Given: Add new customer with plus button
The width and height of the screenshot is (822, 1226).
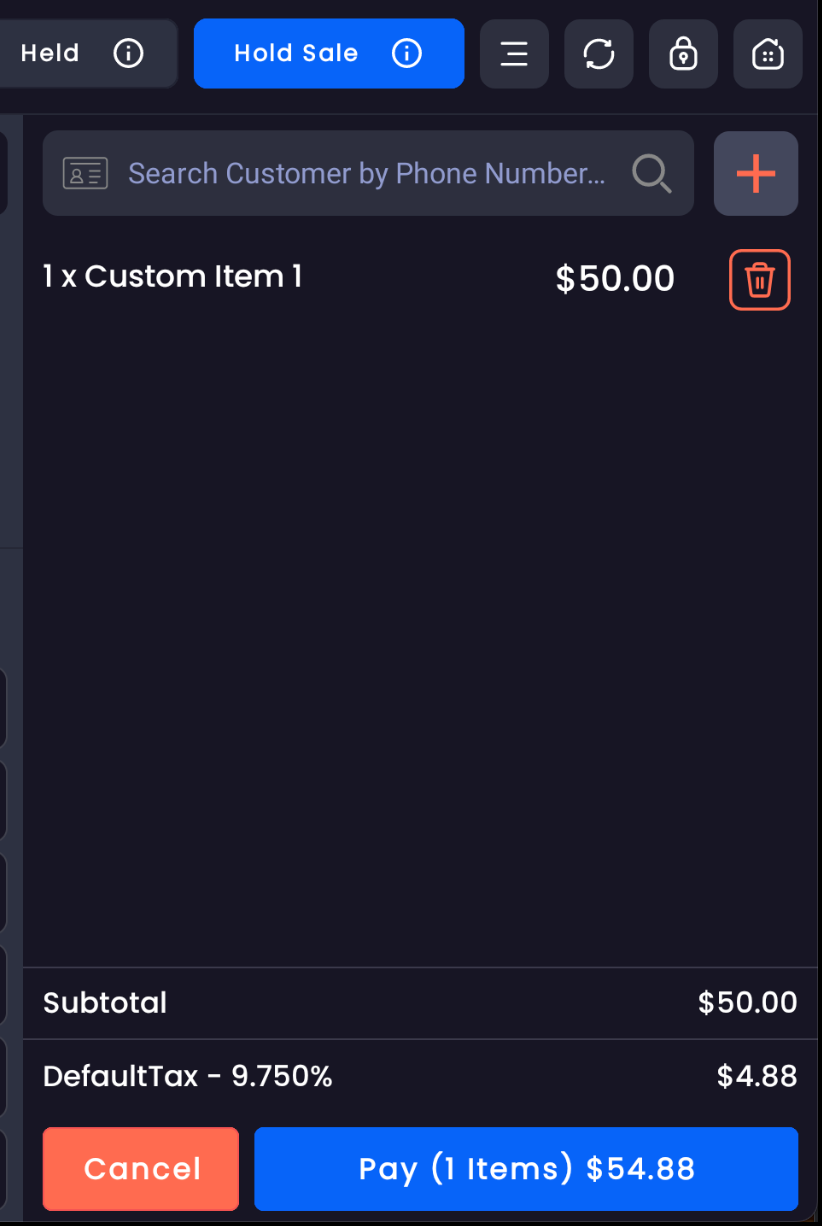Looking at the screenshot, I should click(756, 174).
